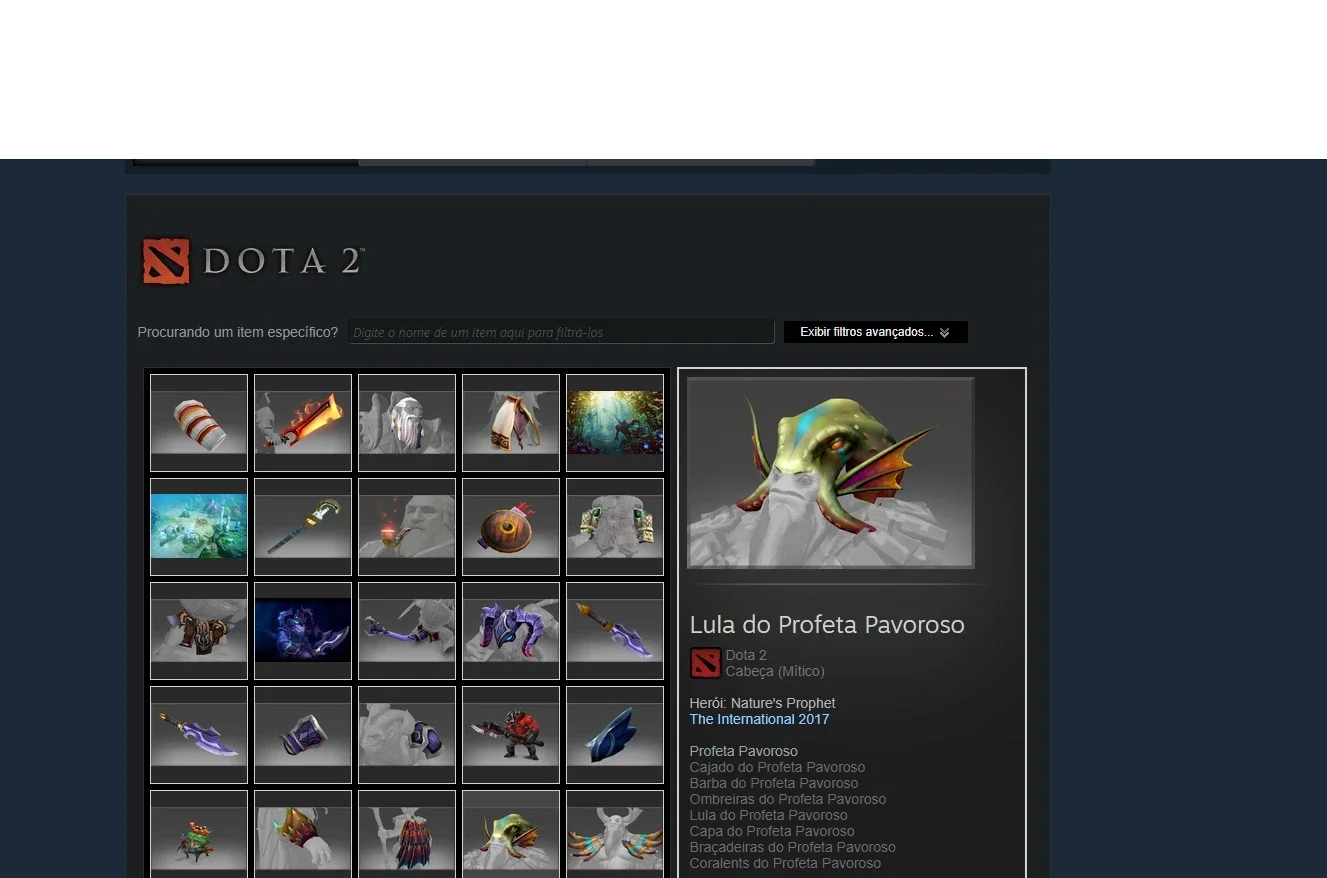Click 'Procurando um item específico?' label
This screenshot has width=1327, height=878.
click(x=238, y=332)
